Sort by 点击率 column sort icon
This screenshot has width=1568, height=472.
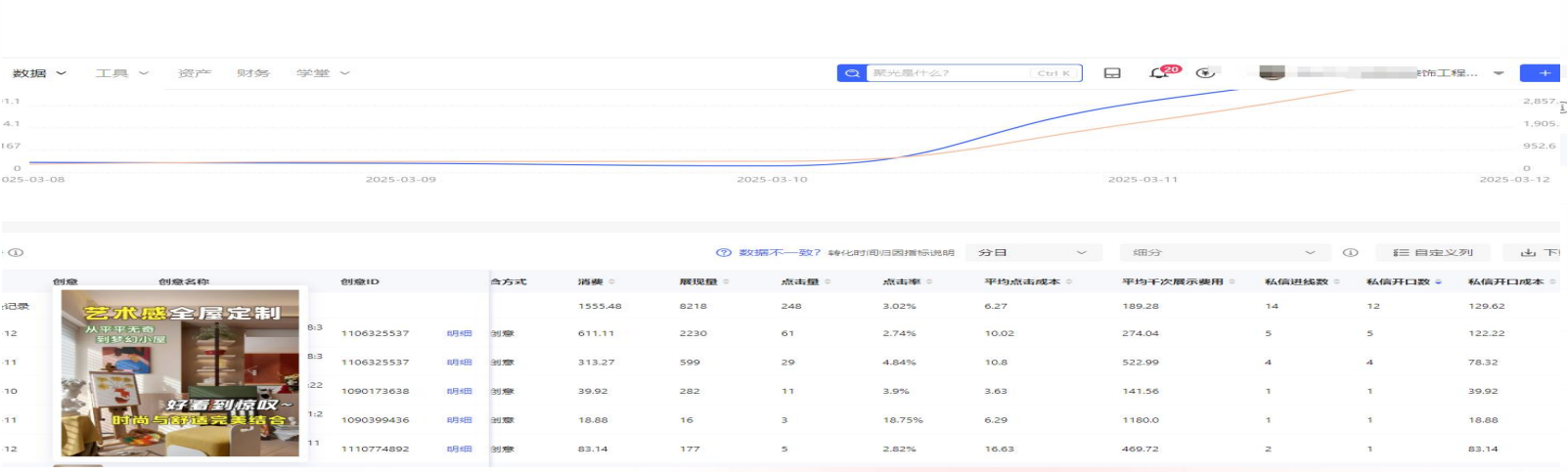(929, 281)
